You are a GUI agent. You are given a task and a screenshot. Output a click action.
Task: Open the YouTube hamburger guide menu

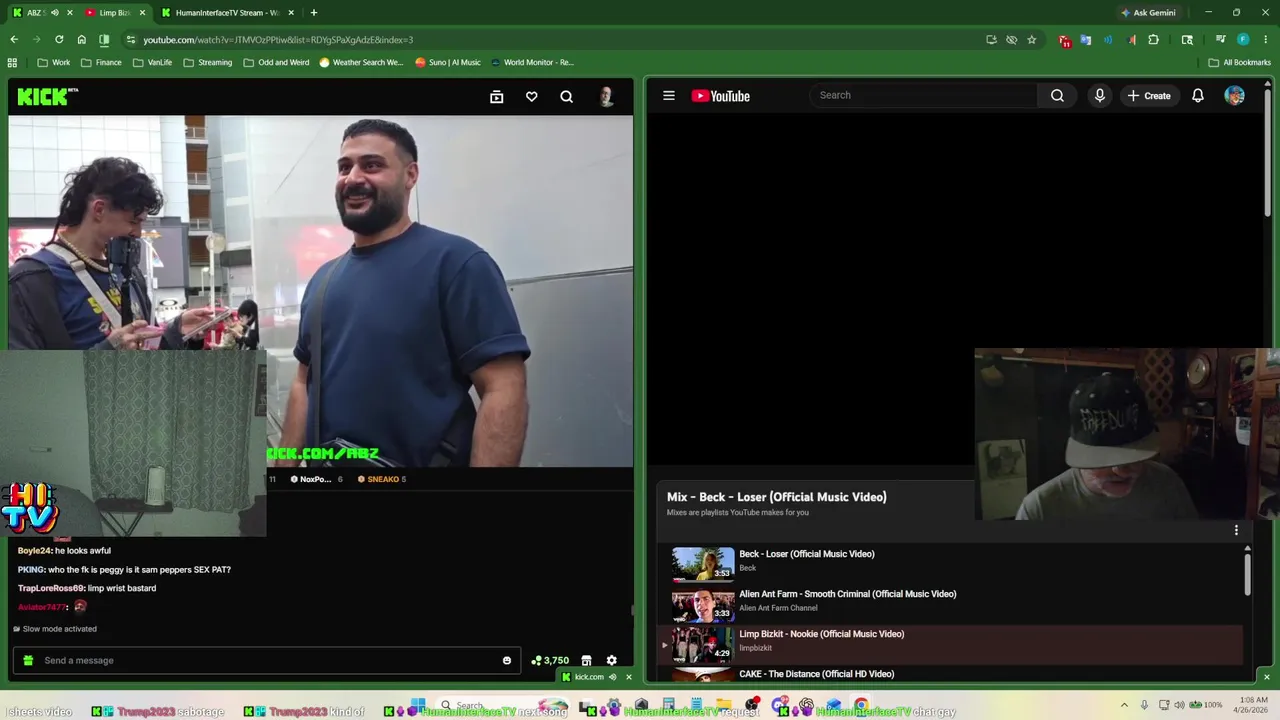pos(669,96)
